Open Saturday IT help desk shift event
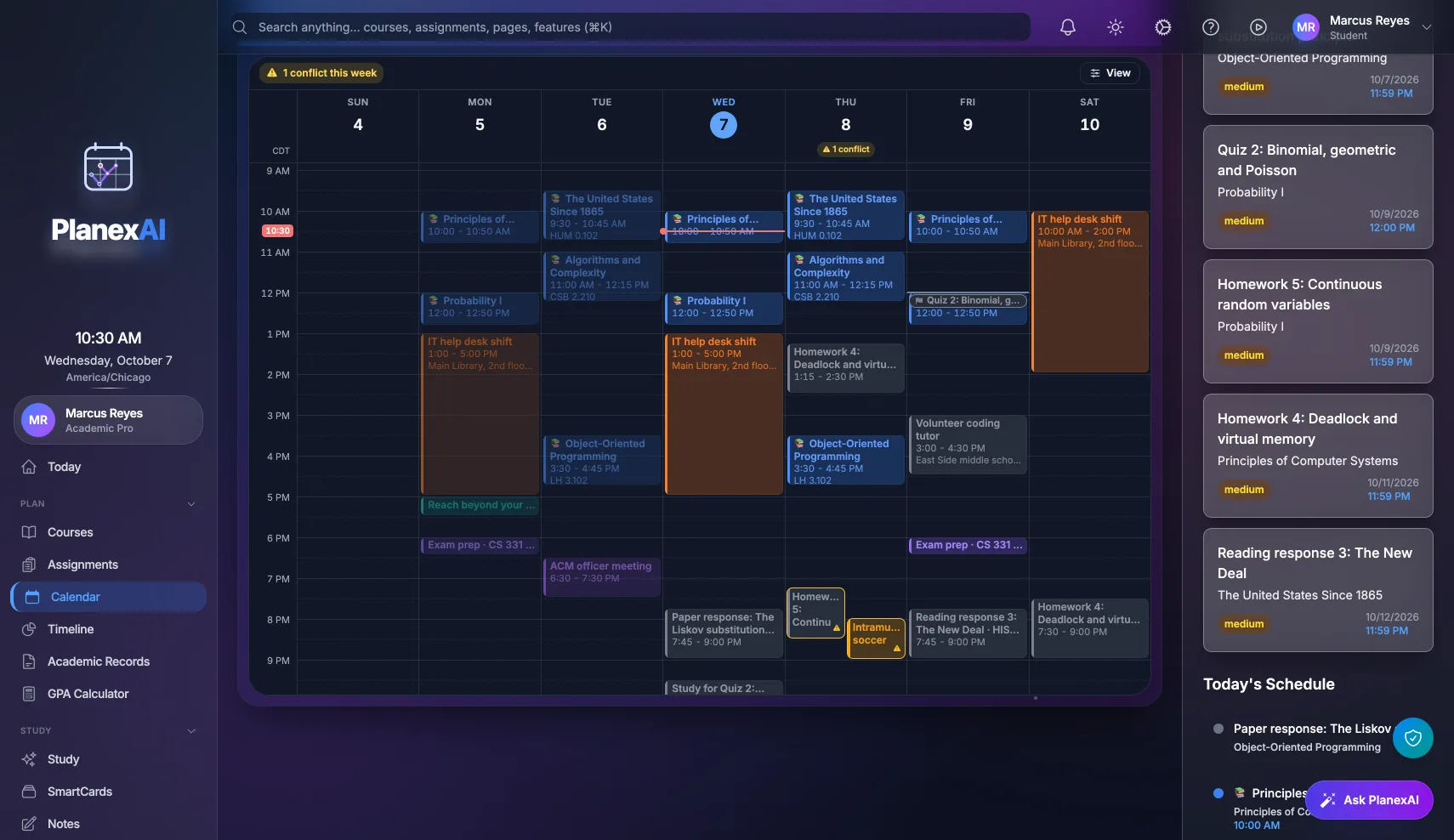 click(1090, 292)
